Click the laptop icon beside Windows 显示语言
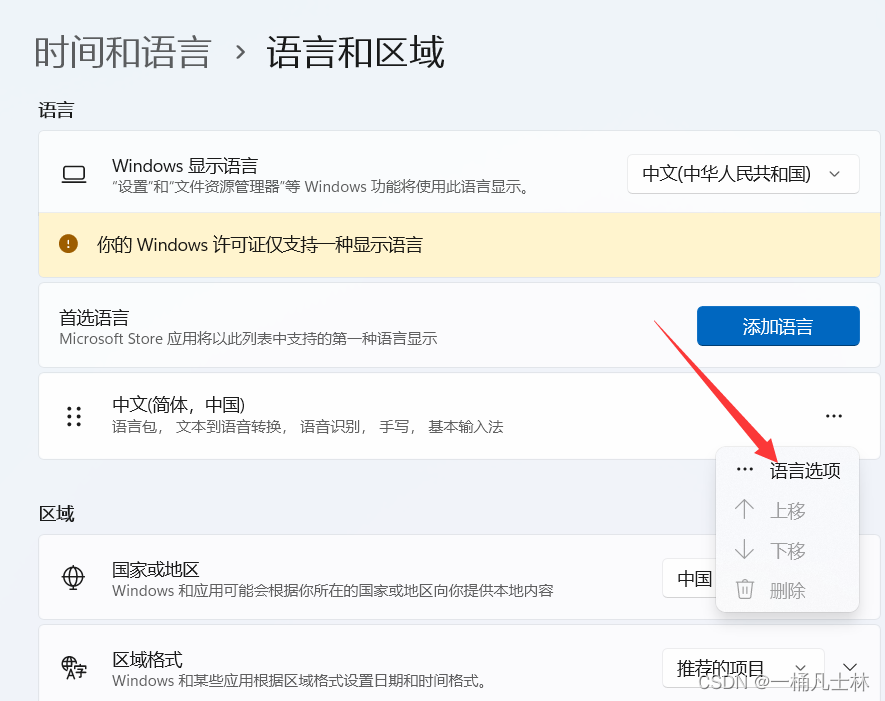 tap(74, 174)
